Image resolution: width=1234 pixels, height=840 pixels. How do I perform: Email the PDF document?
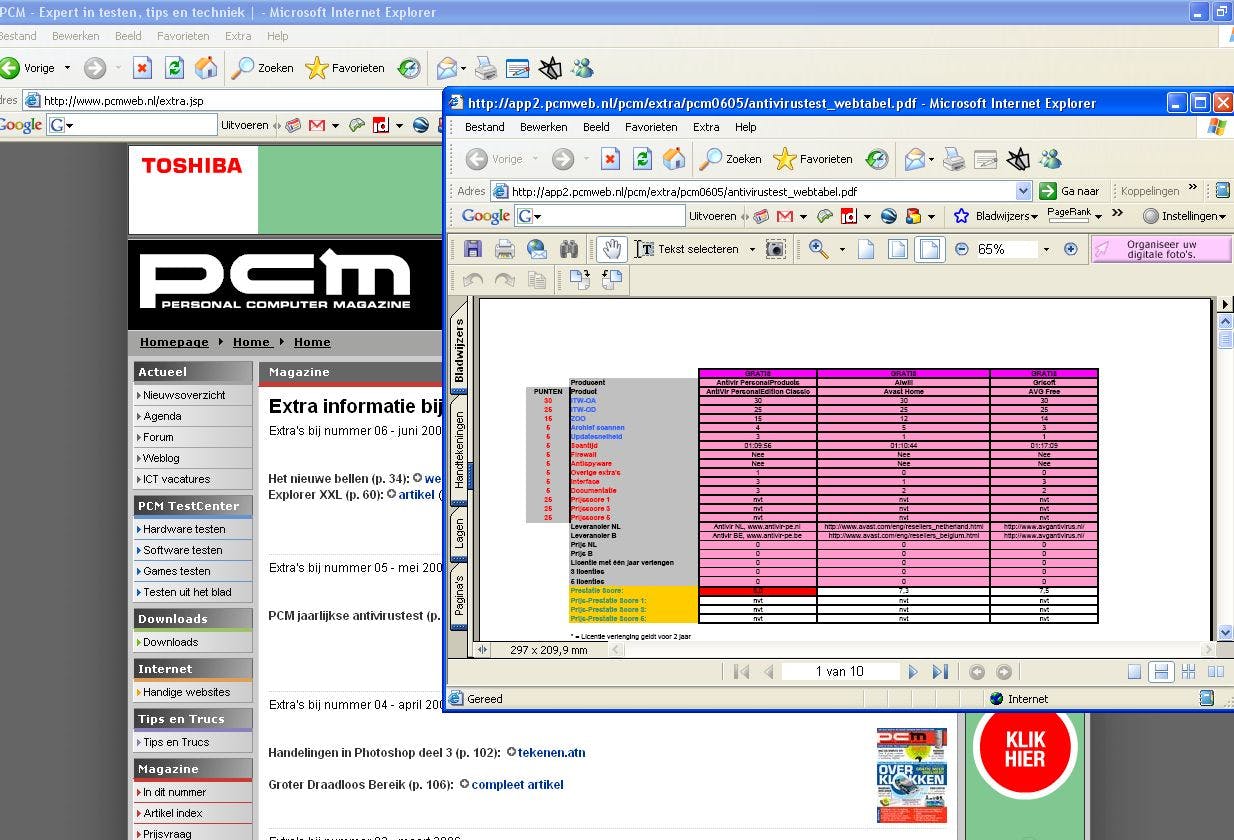click(536, 249)
